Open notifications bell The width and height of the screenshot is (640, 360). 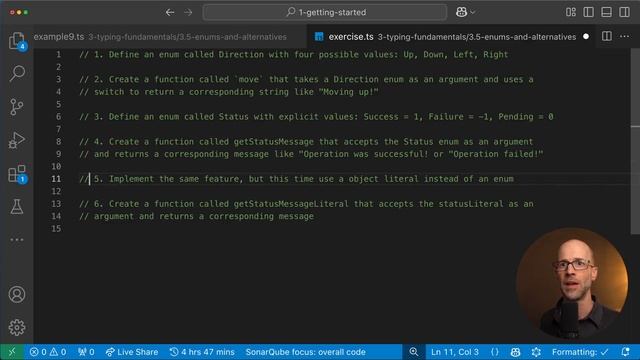coord(625,352)
